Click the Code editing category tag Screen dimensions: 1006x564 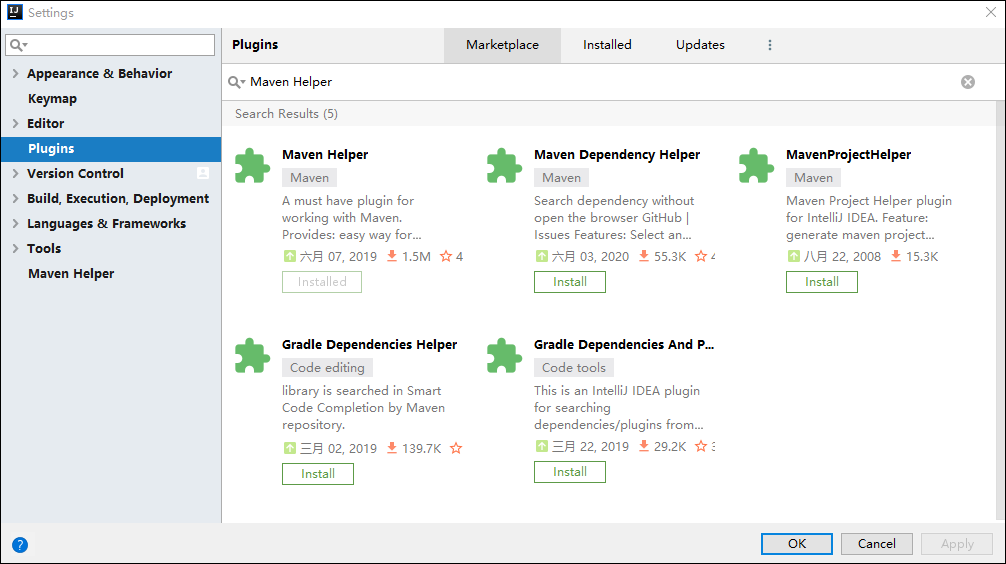tap(327, 368)
